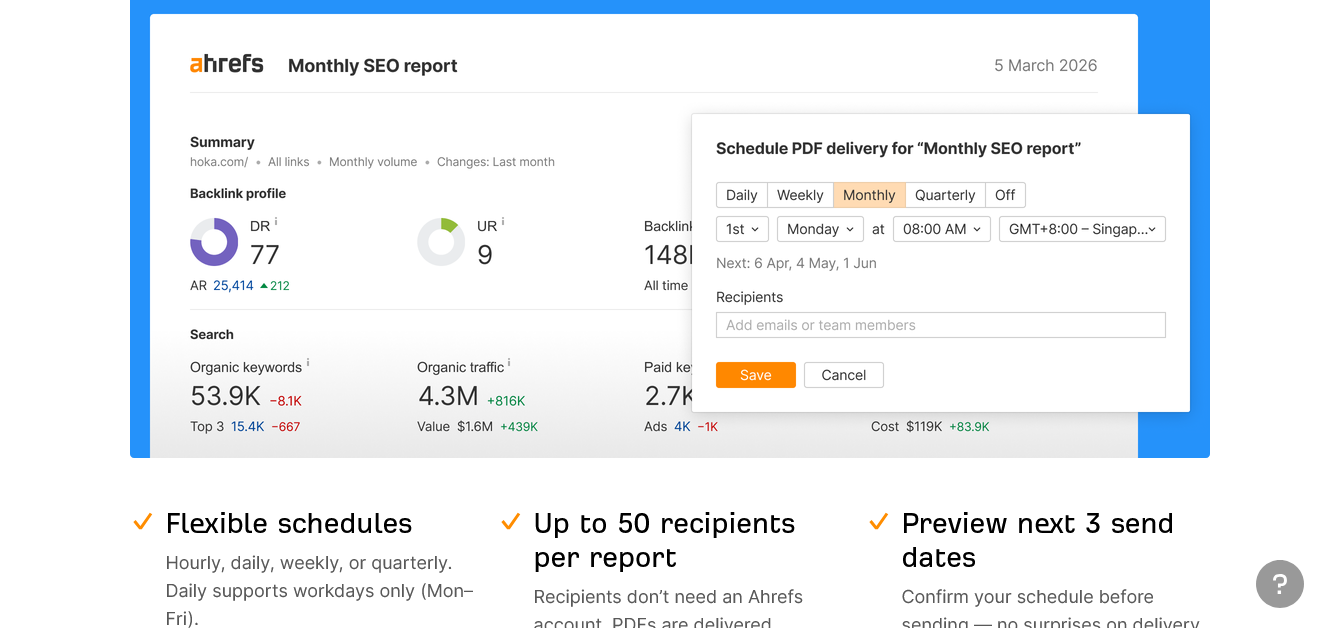Open the help question mark button

point(1280,584)
